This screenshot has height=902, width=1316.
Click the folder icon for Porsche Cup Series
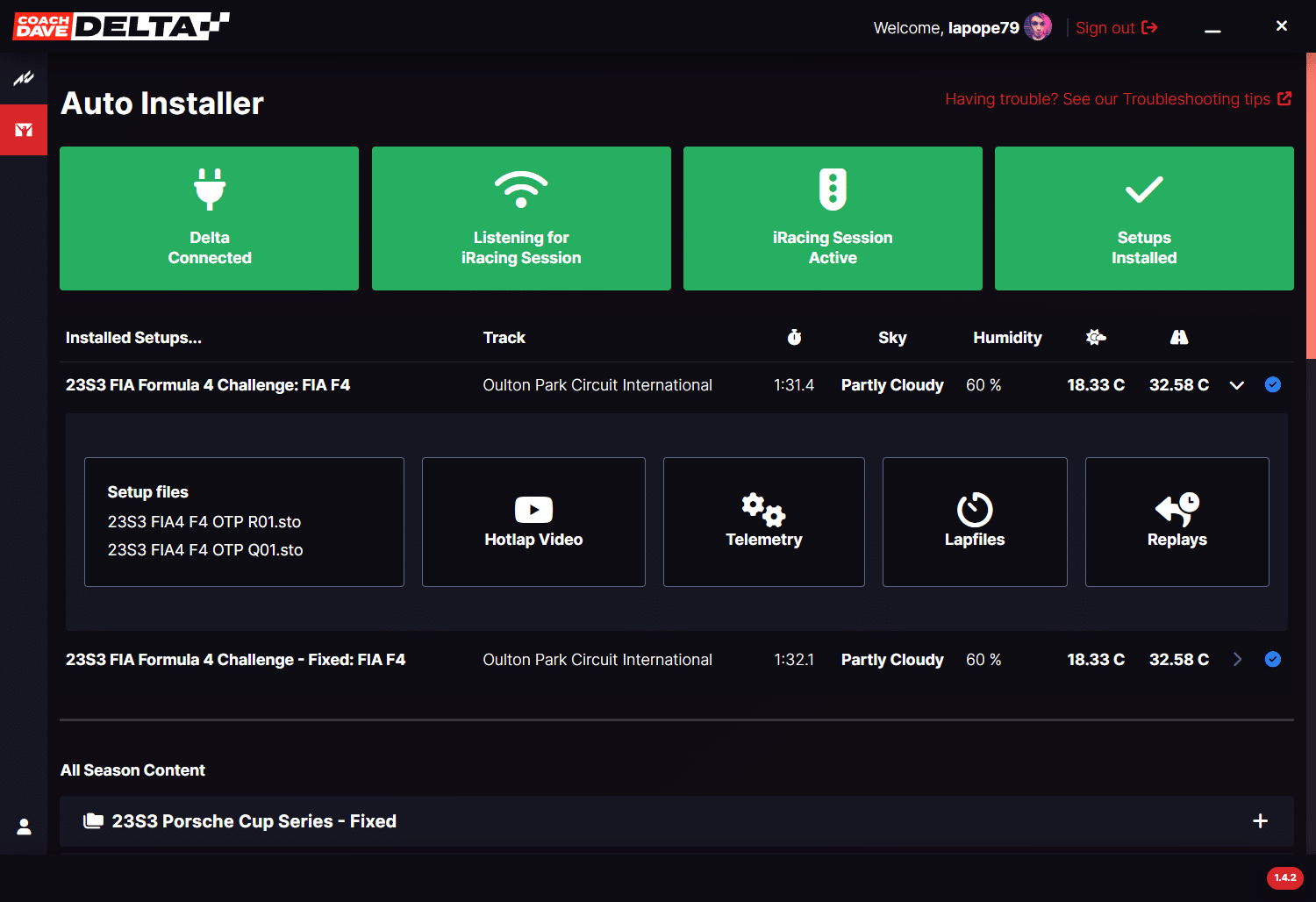pyautogui.click(x=93, y=821)
